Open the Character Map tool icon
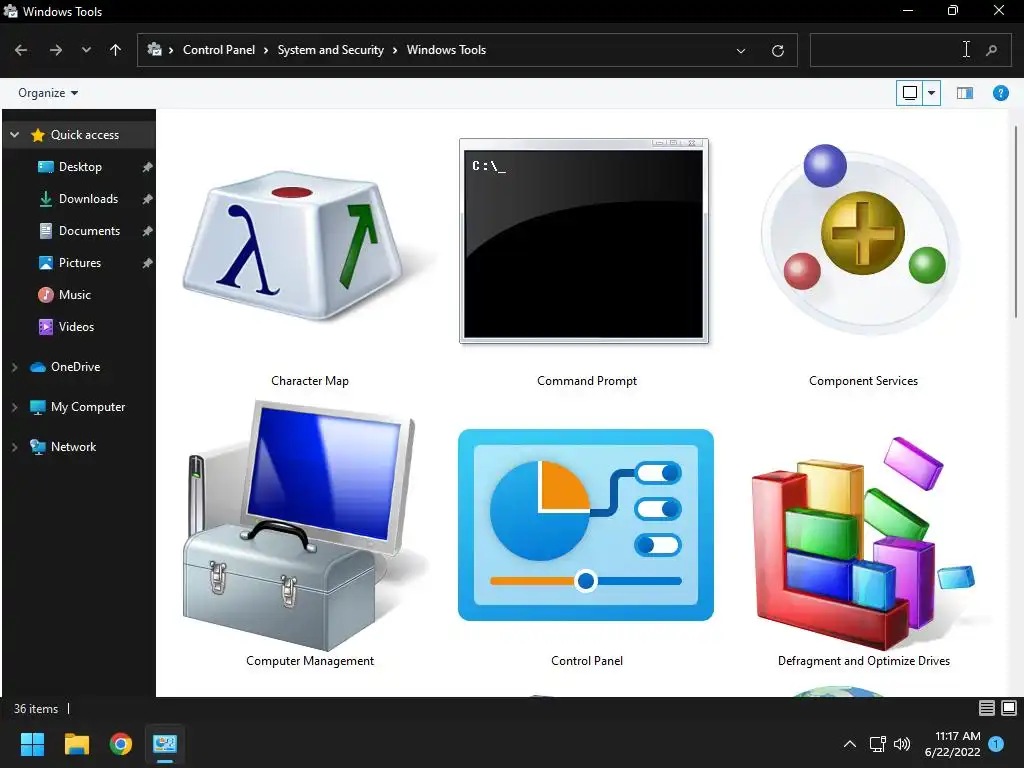 coord(309,247)
